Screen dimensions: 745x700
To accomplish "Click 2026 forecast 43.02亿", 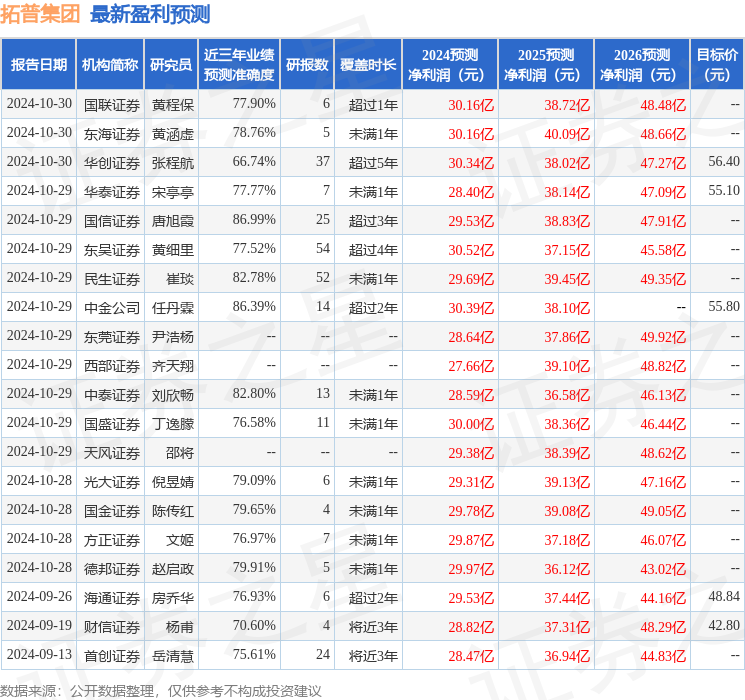I will pyautogui.click(x=663, y=569).
